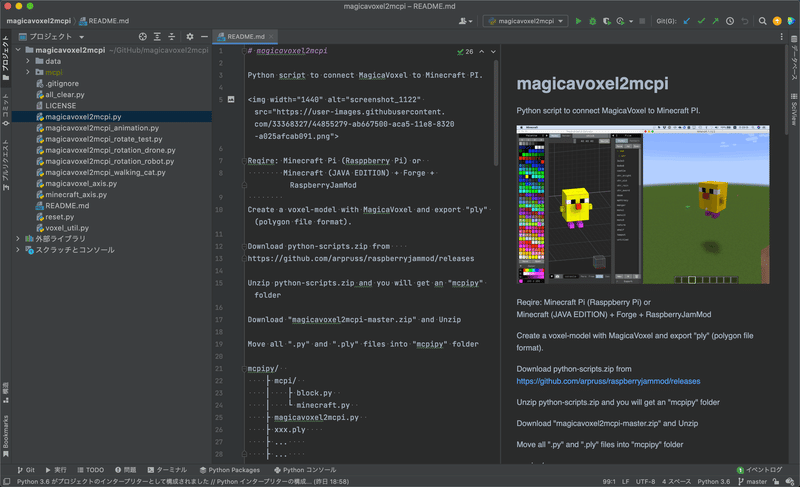Expand 外部ライブラリ node
This screenshot has width=800, height=487.
[x=18, y=239]
